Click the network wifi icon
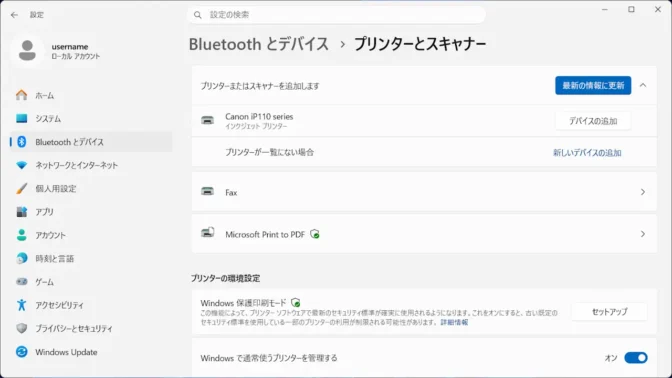Image resolution: width=672 pixels, height=378 pixels. click(21, 165)
